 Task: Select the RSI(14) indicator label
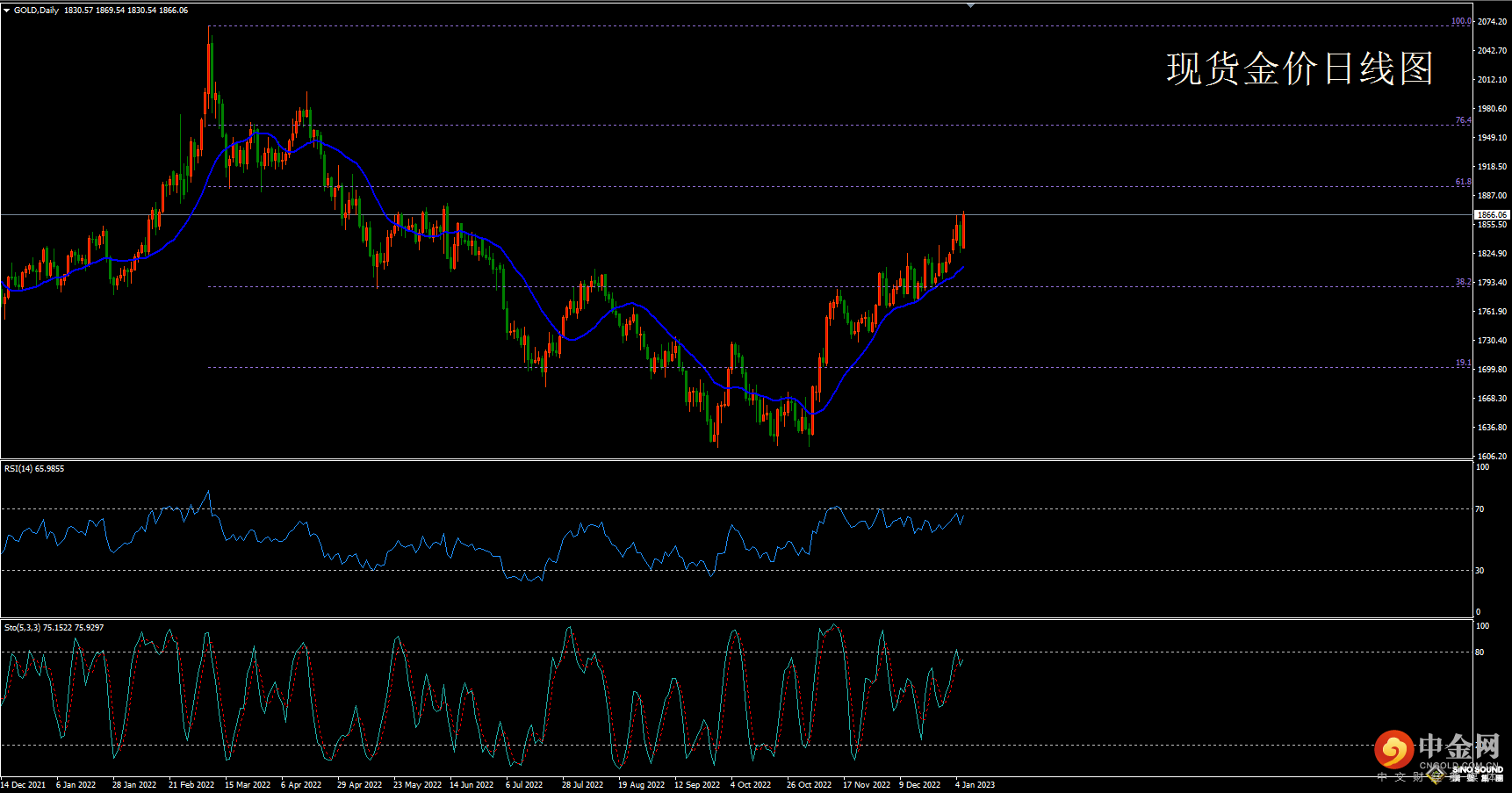pyautogui.click(x=33, y=469)
